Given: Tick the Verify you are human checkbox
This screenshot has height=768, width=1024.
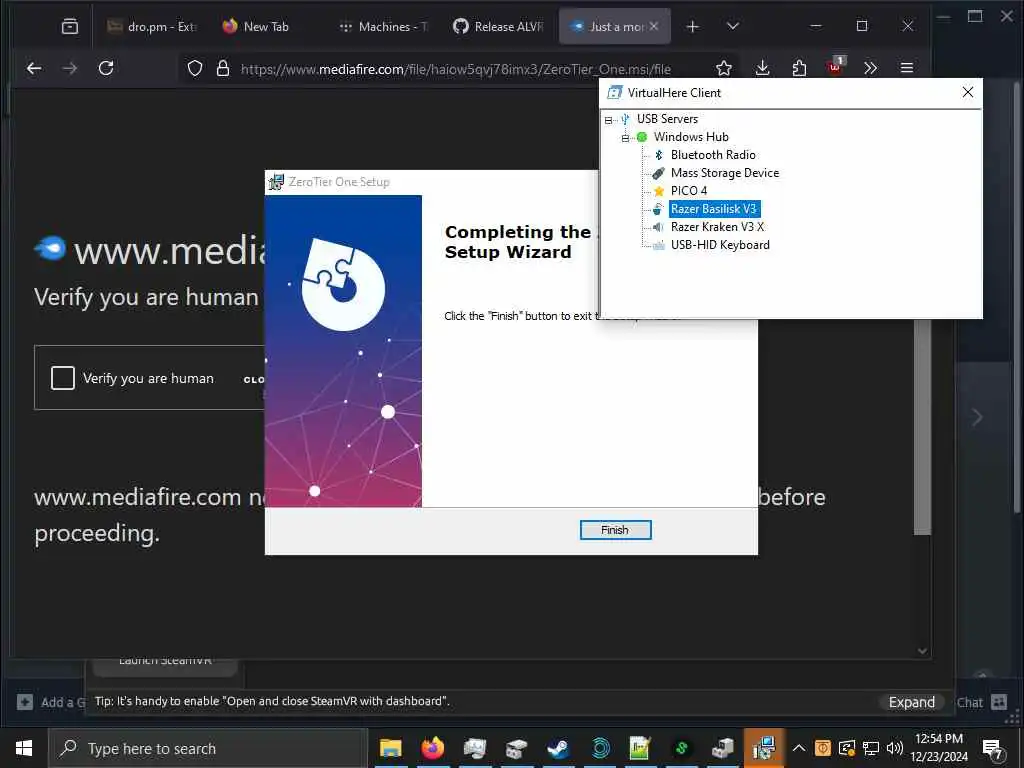Looking at the screenshot, I should (x=63, y=377).
